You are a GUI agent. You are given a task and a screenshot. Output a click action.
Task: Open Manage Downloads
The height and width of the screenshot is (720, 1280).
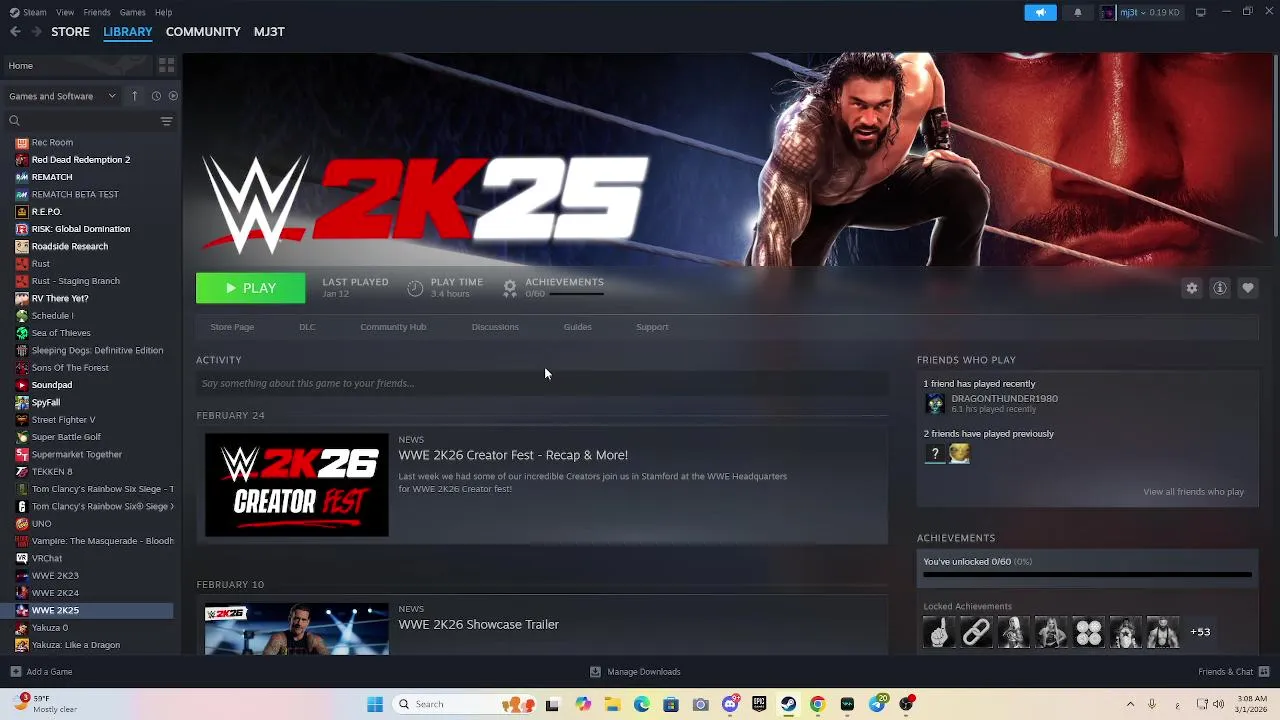pyautogui.click(x=635, y=672)
